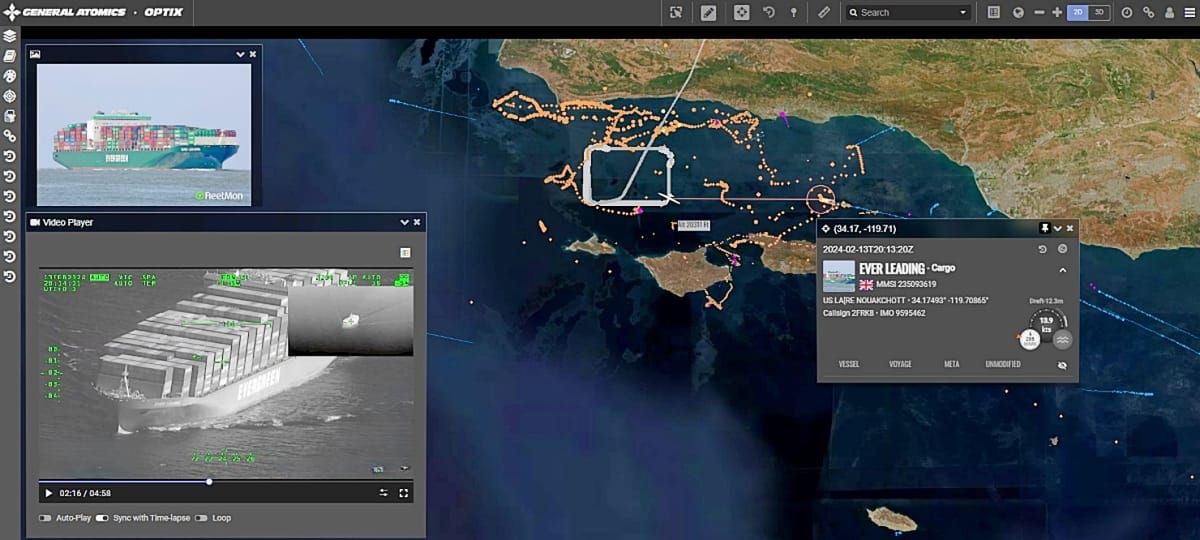Open the user account icon
The height and width of the screenshot is (540, 1200).
tap(1168, 12)
